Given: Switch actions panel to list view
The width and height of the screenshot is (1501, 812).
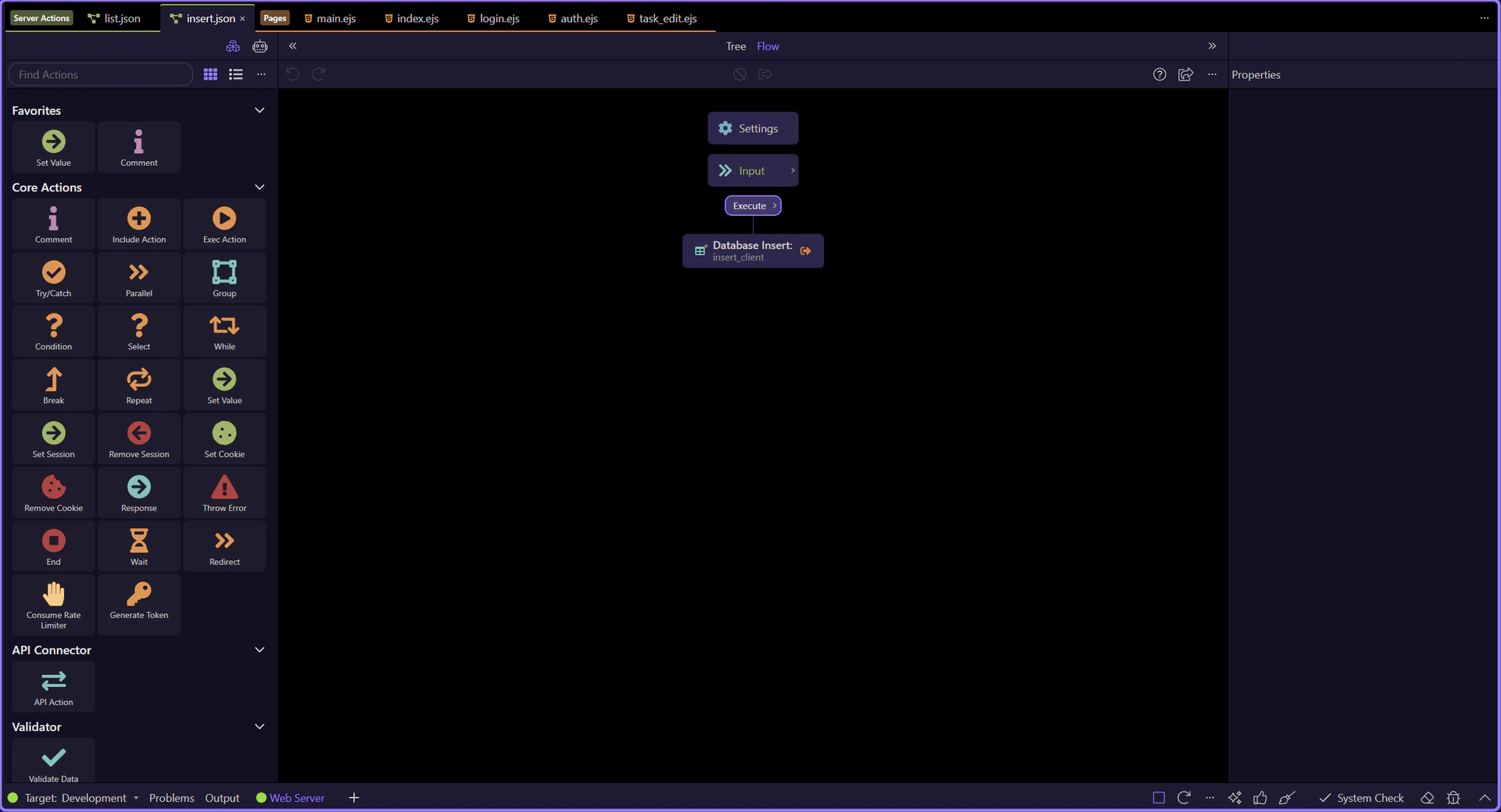Looking at the screenshot, I should pyautogui.click(x=235, y=74).
